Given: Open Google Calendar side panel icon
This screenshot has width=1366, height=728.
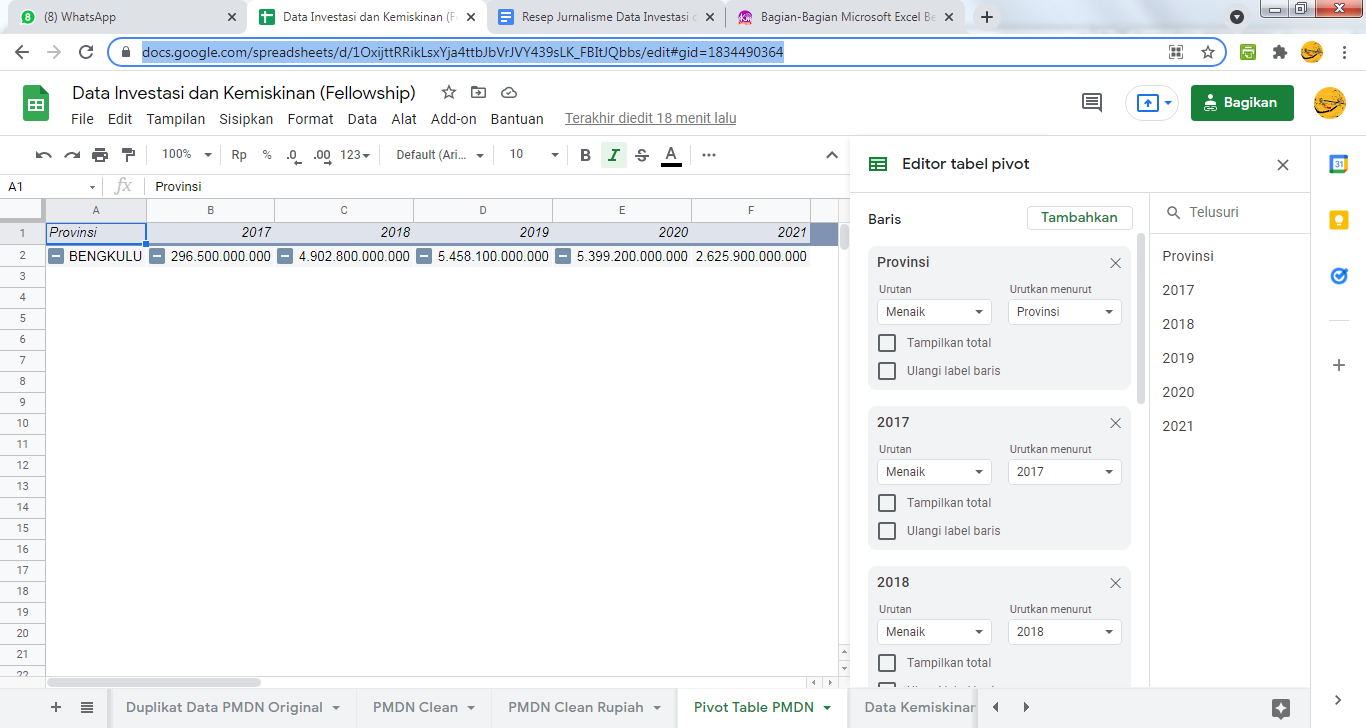Looking at the screenshot, I should (1338, 165).
